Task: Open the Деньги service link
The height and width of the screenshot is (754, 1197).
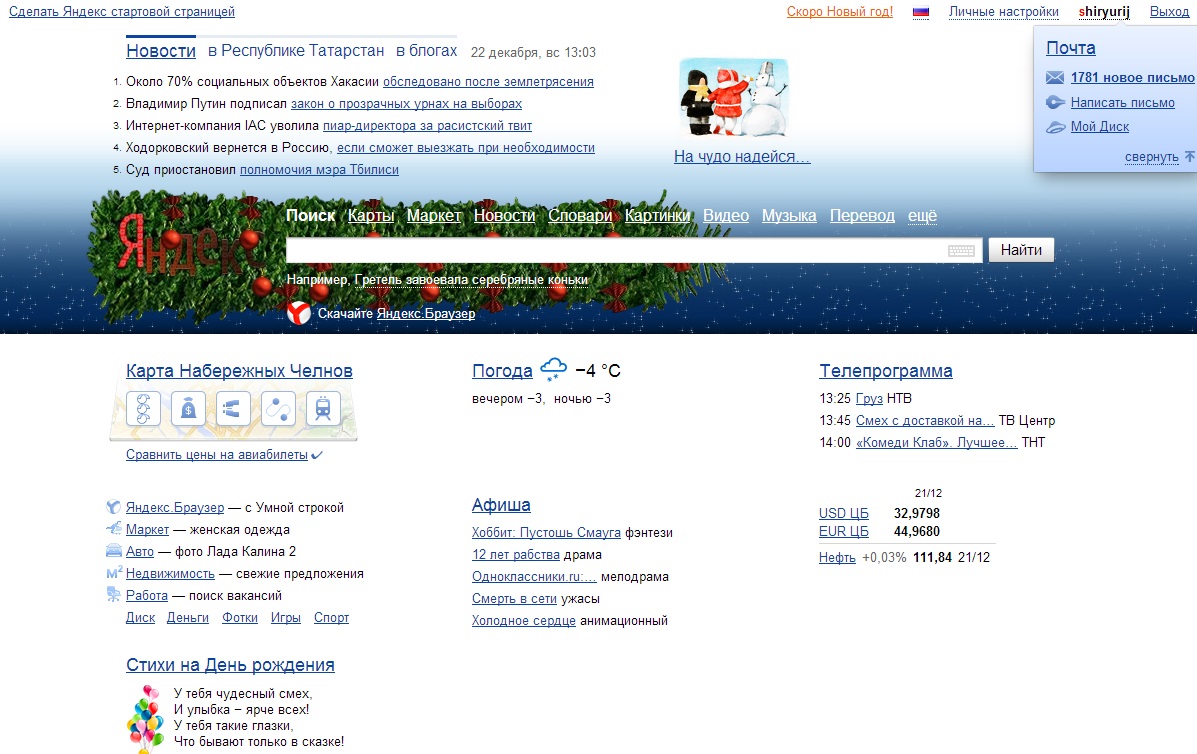Action: (188, 618)
